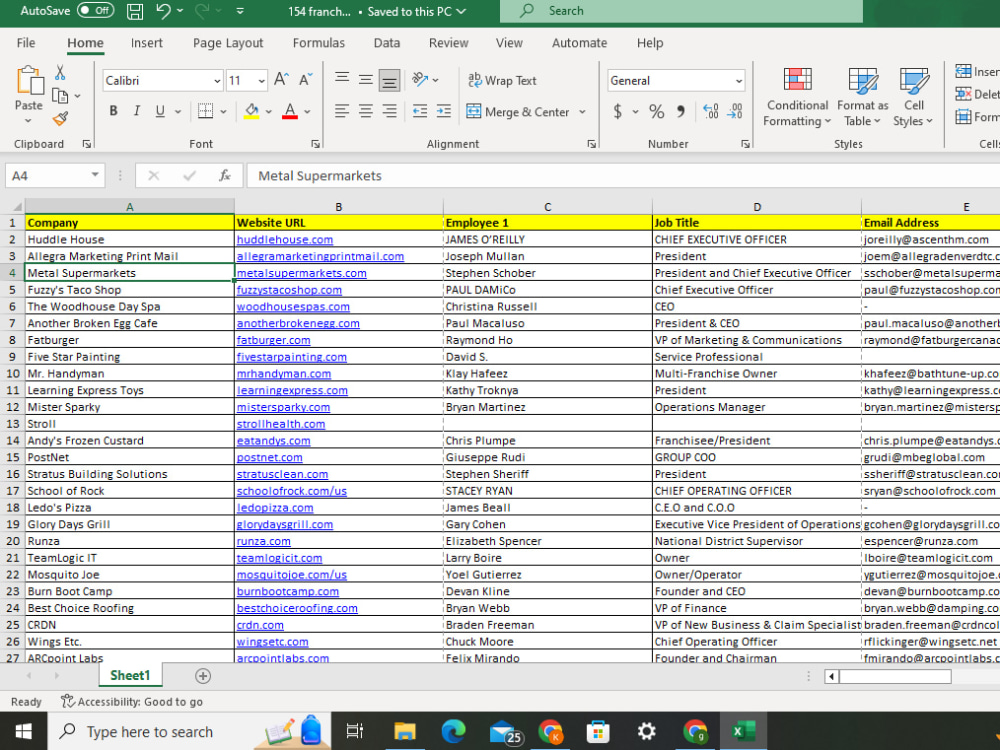
Task: Switch to the Review tab
Action: pyautogui.click(x=448, y=43)
